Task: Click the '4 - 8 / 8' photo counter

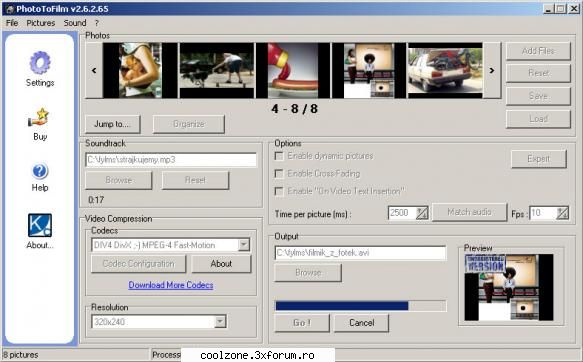Action: coord(294,109)
